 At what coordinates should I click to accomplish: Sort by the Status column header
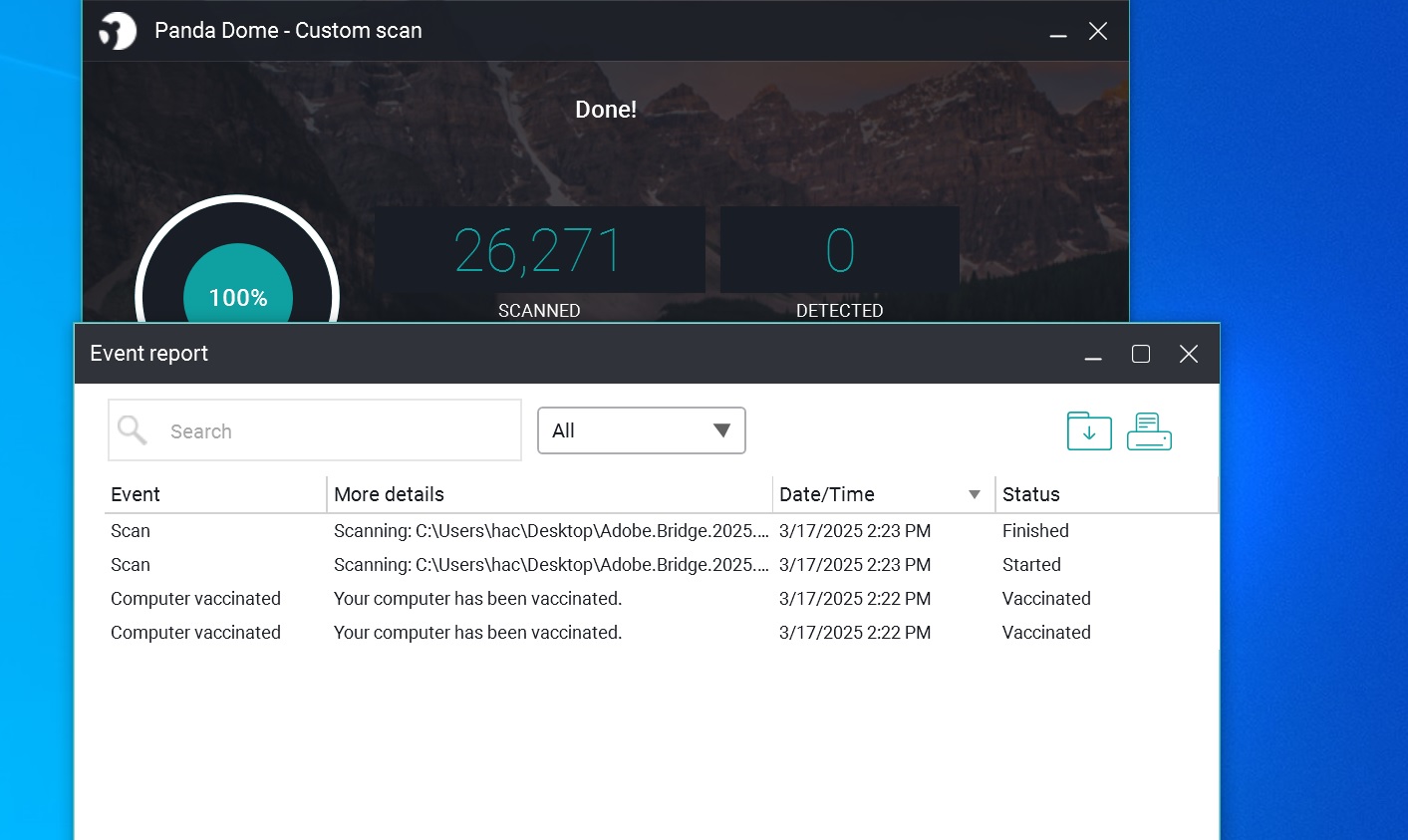coord(1107,494)
